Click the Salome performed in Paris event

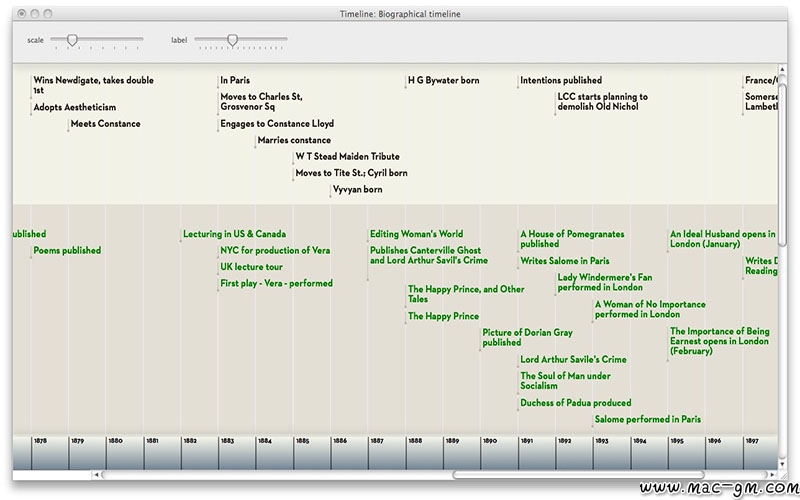tap(647, 420)
